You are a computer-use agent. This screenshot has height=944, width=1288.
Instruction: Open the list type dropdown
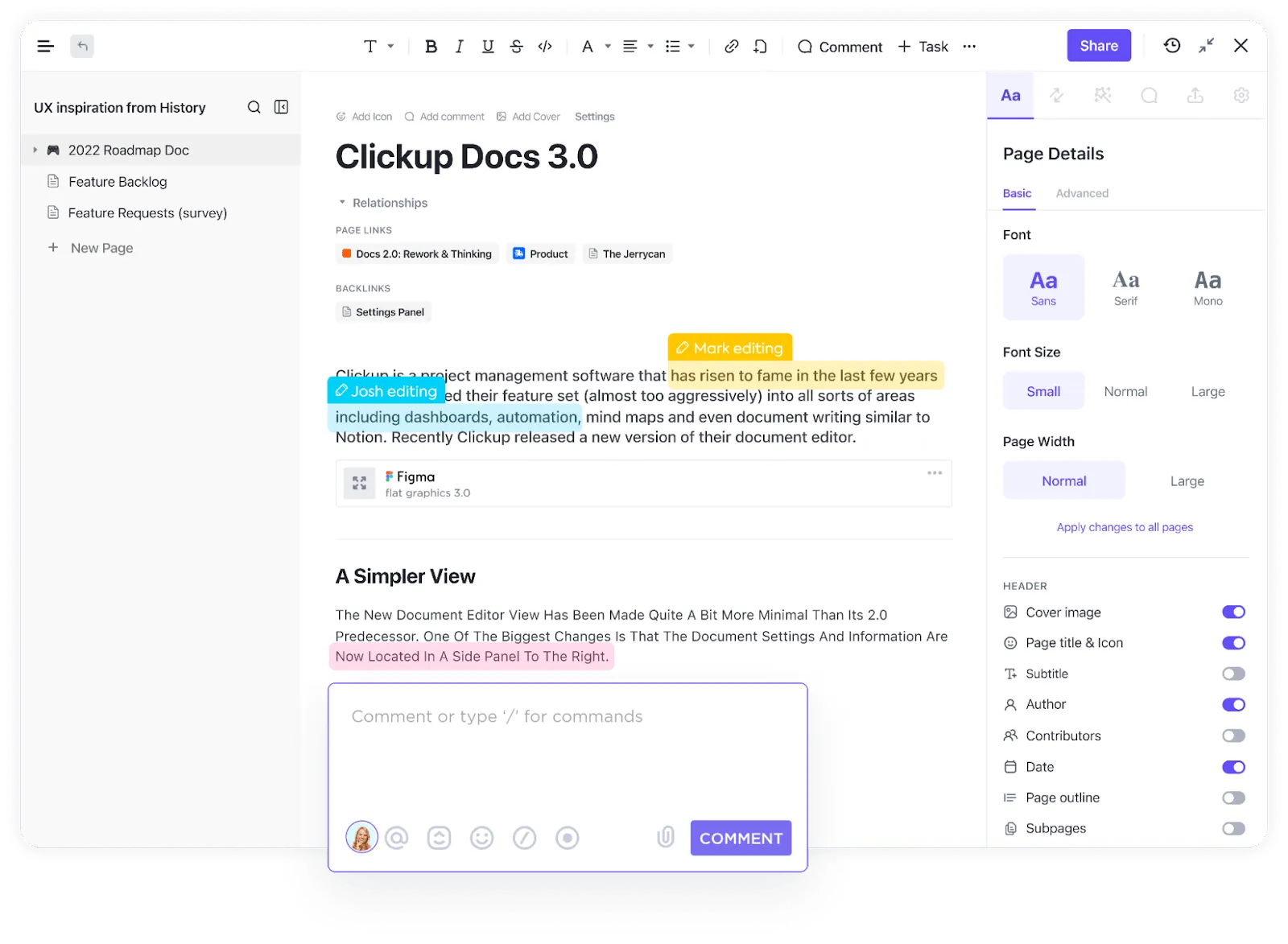tap(680, 47)
